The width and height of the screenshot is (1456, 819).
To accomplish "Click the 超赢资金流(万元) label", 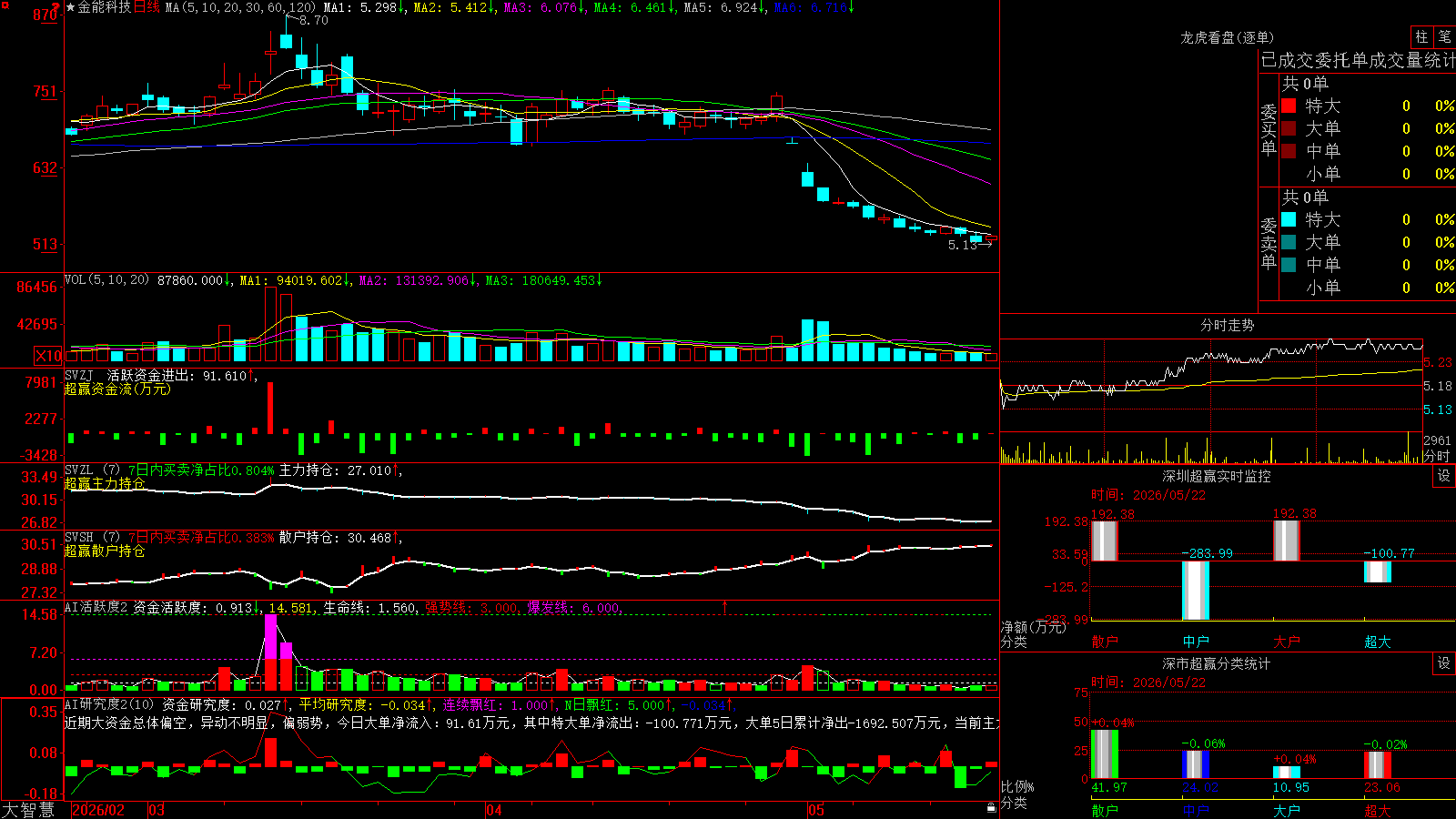I will [117, 389].
